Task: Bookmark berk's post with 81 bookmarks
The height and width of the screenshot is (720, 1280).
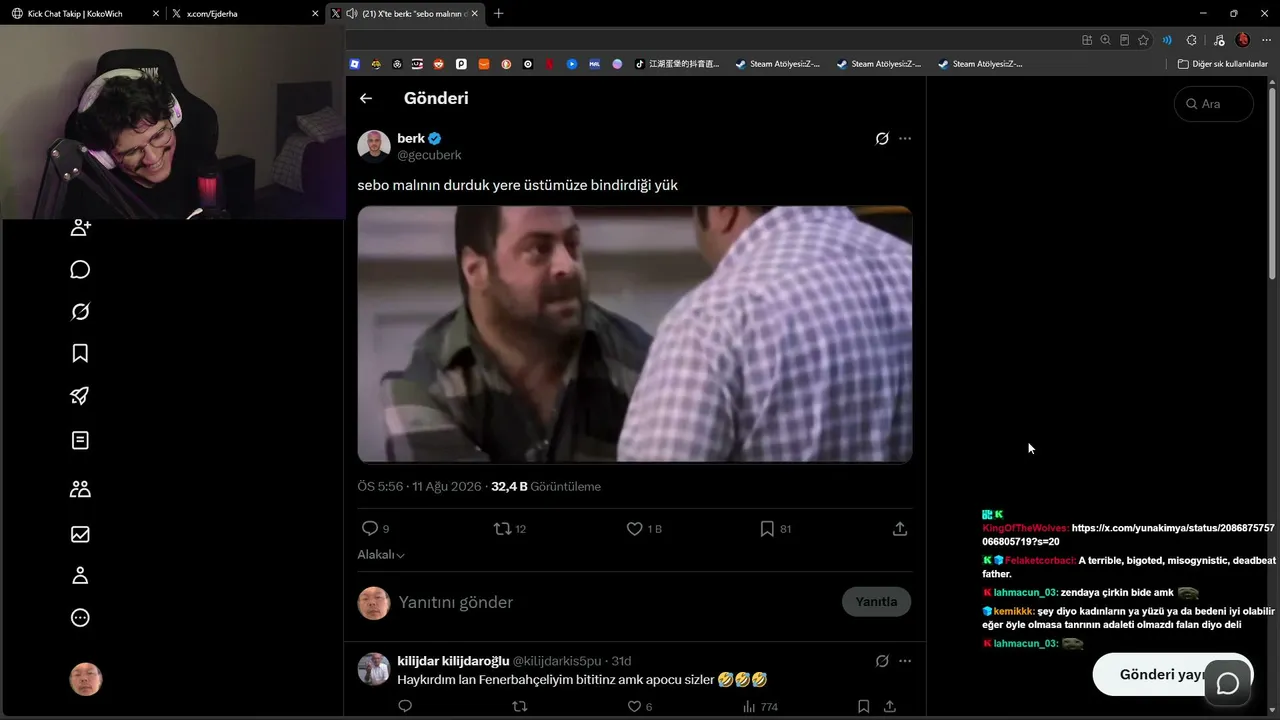Action: pyautogui.click(x=767, y=528)
